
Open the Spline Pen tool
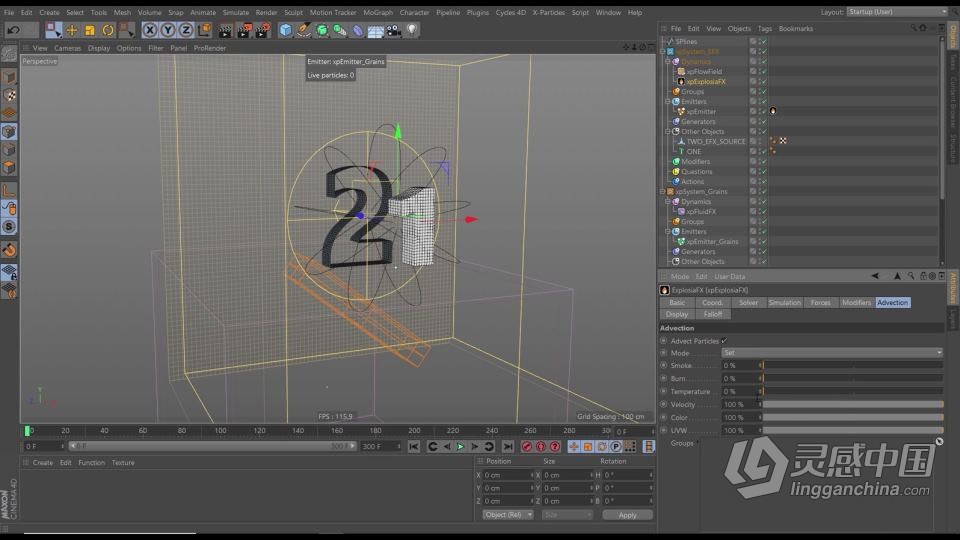pyautogui.click(x=304, y=30)
